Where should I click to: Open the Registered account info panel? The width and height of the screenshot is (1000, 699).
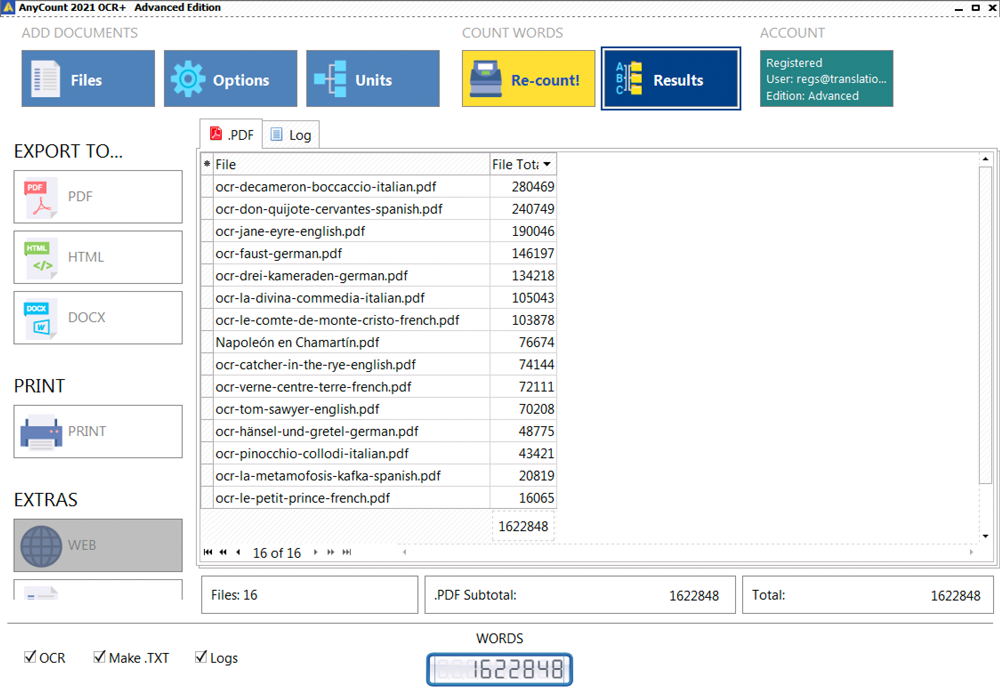tap(826, 78)
